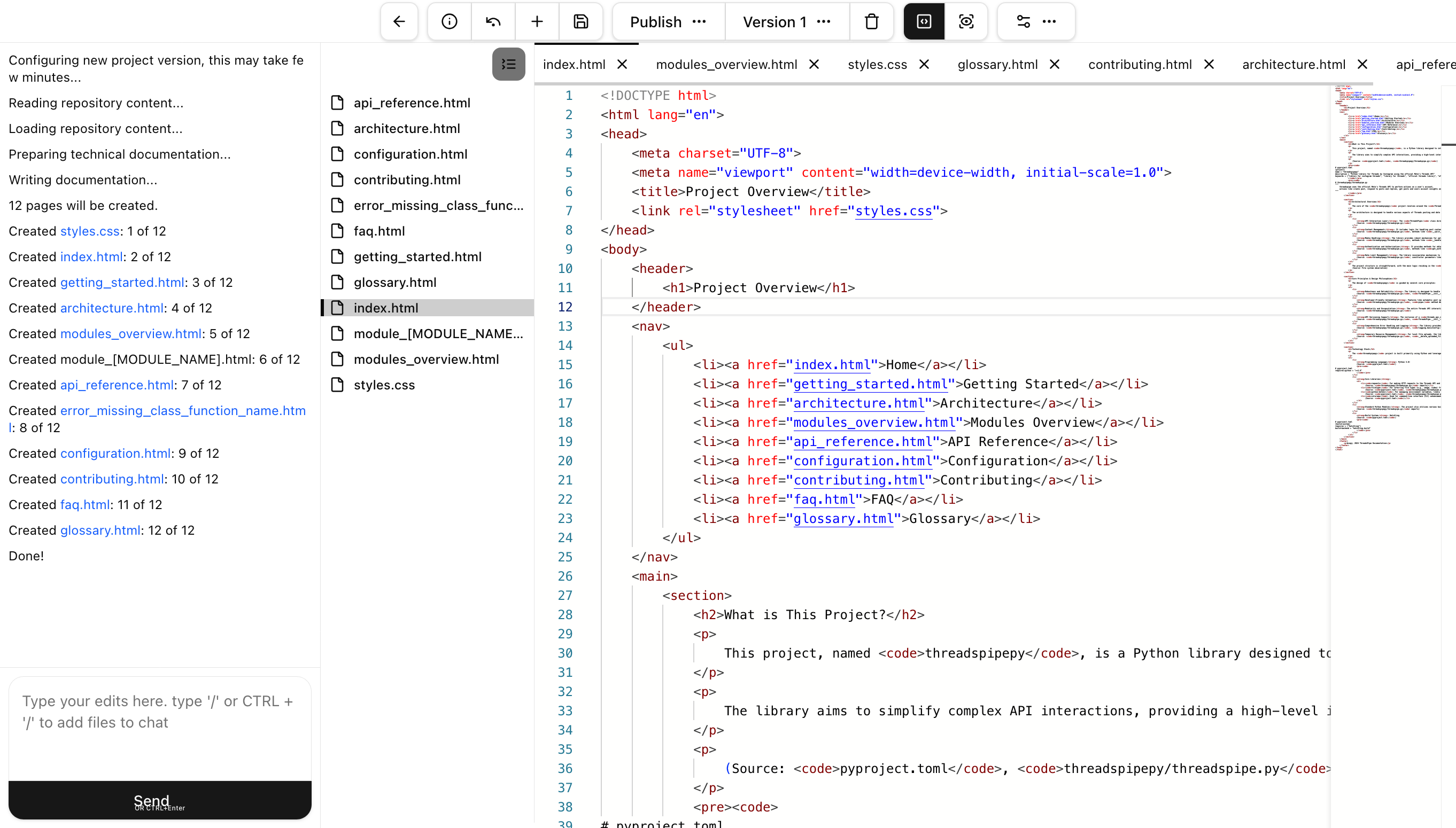1456x828 pixels.
Task: Select faq.html in the file list
Action: (x=379, y=231)
